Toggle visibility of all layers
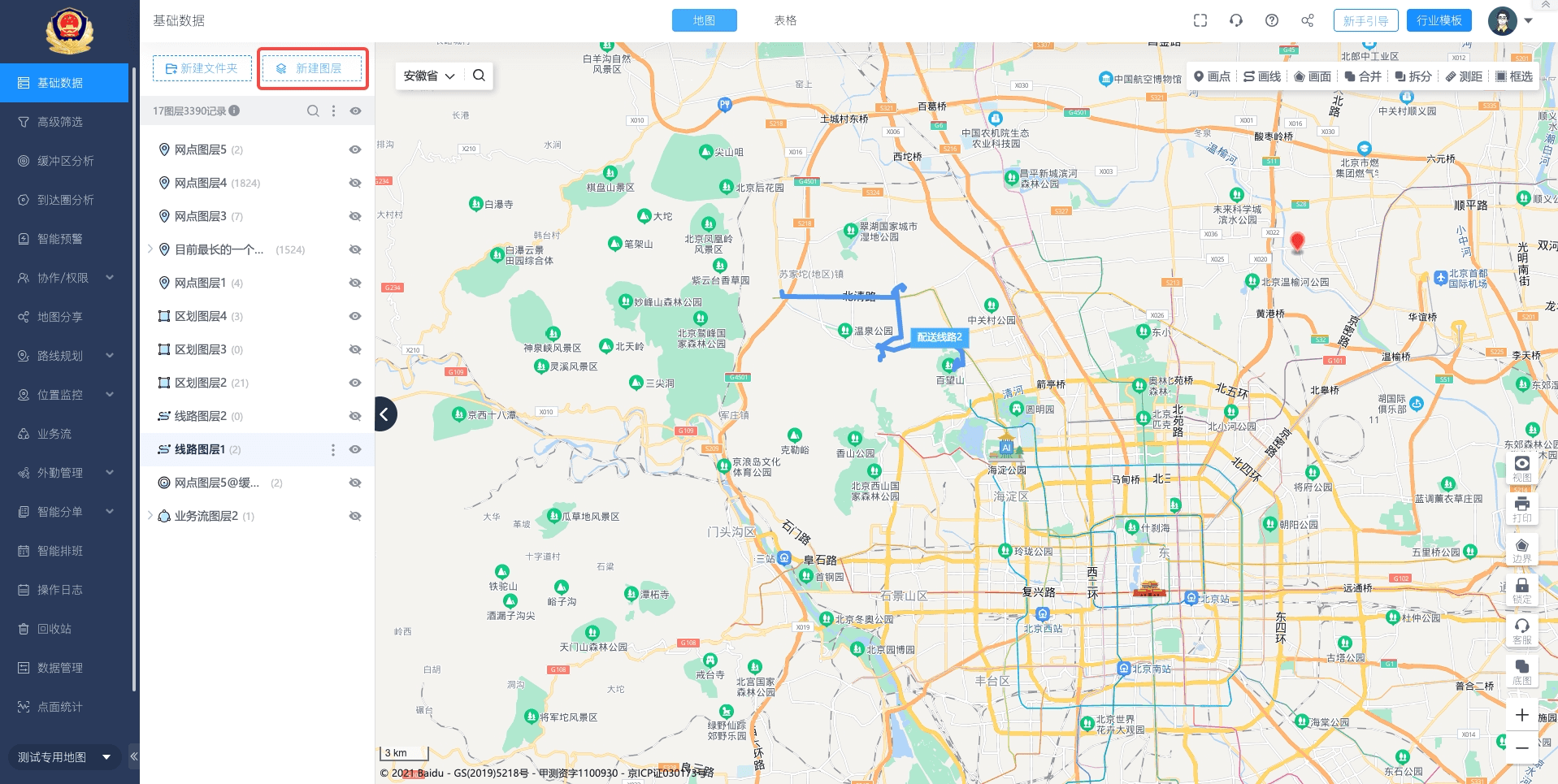Screen dimensions: 1558x784 [355, 110]
